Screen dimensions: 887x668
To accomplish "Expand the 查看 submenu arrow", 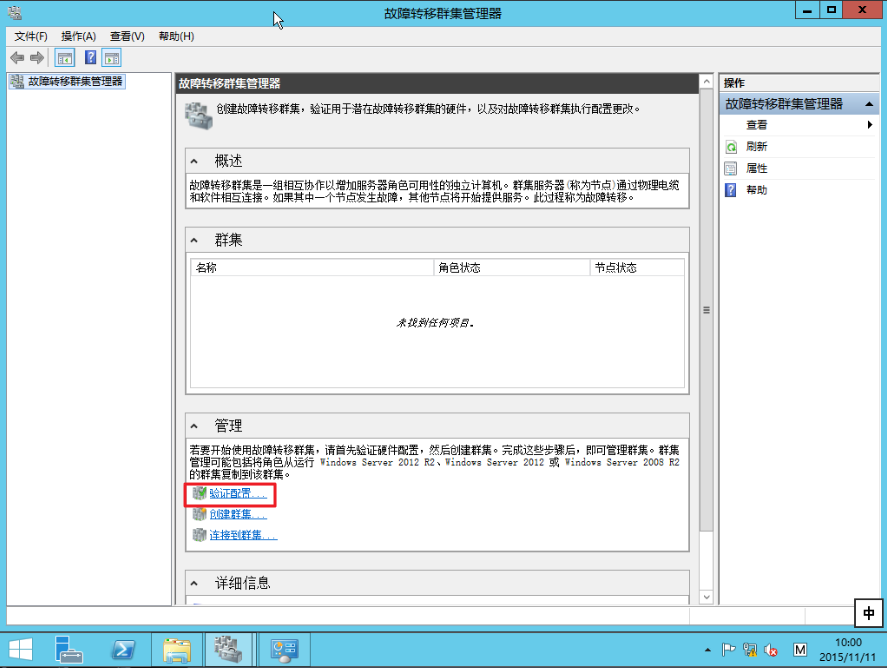I will tap(870, 125).
